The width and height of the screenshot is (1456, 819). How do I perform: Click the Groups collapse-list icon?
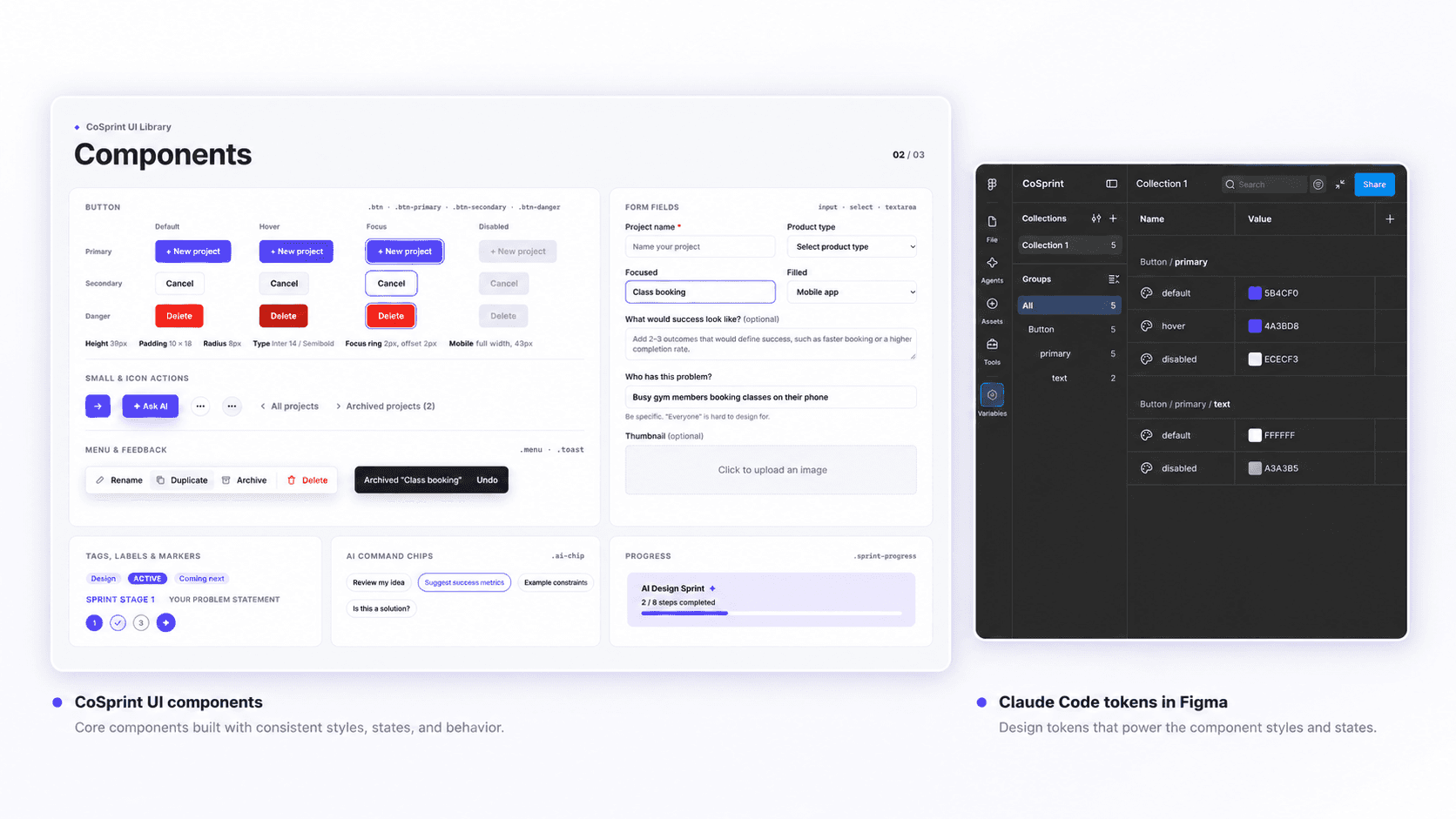(x=1113, y=279)
